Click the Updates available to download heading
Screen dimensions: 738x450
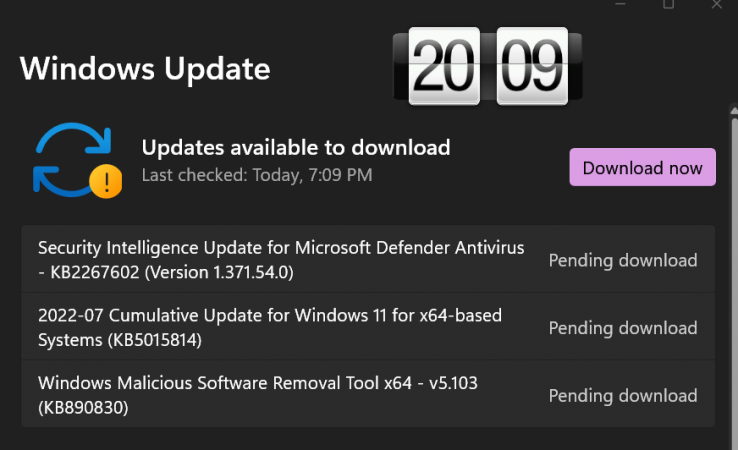coord(296,147)
